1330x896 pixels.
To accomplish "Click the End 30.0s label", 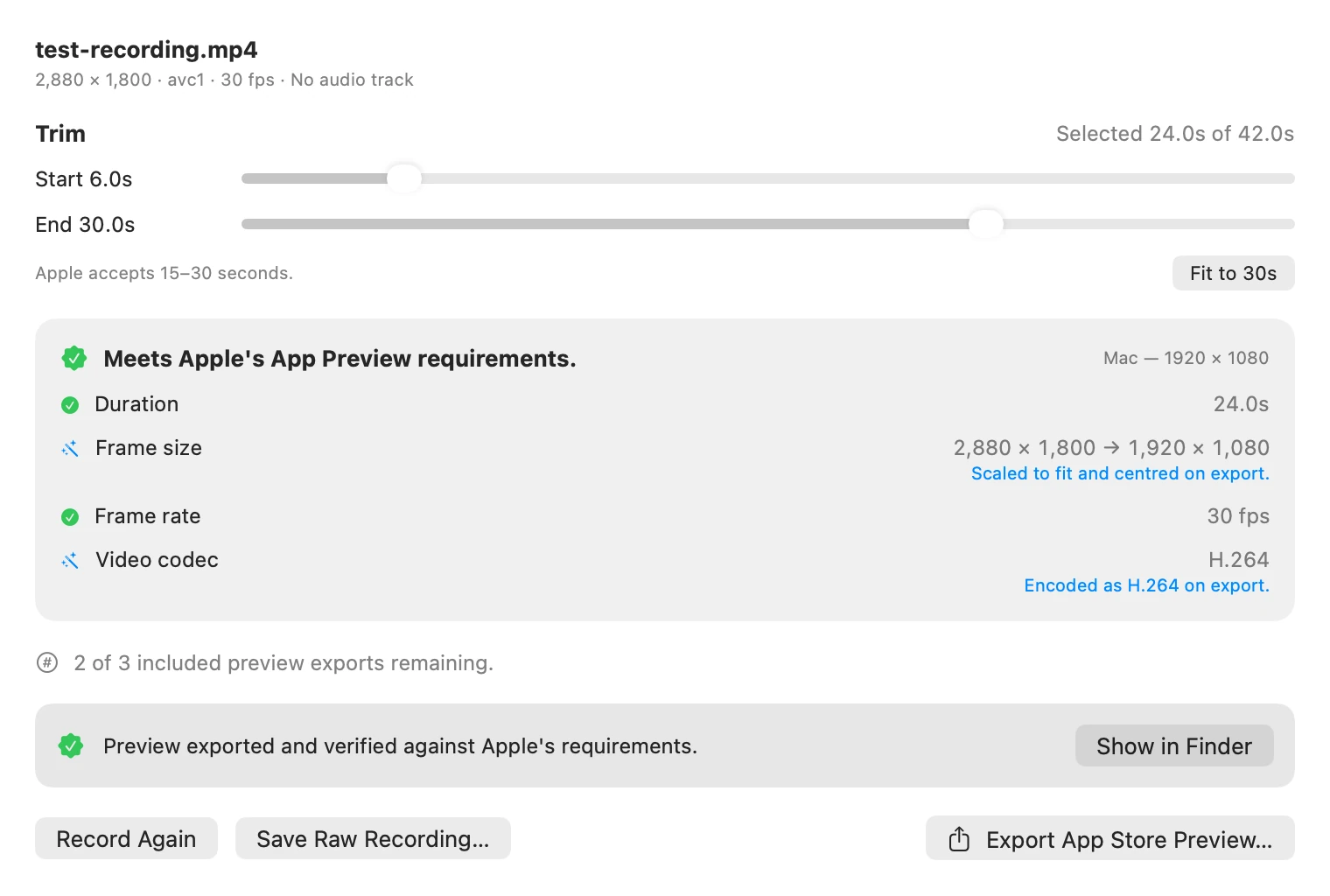I will pos(85,225).
